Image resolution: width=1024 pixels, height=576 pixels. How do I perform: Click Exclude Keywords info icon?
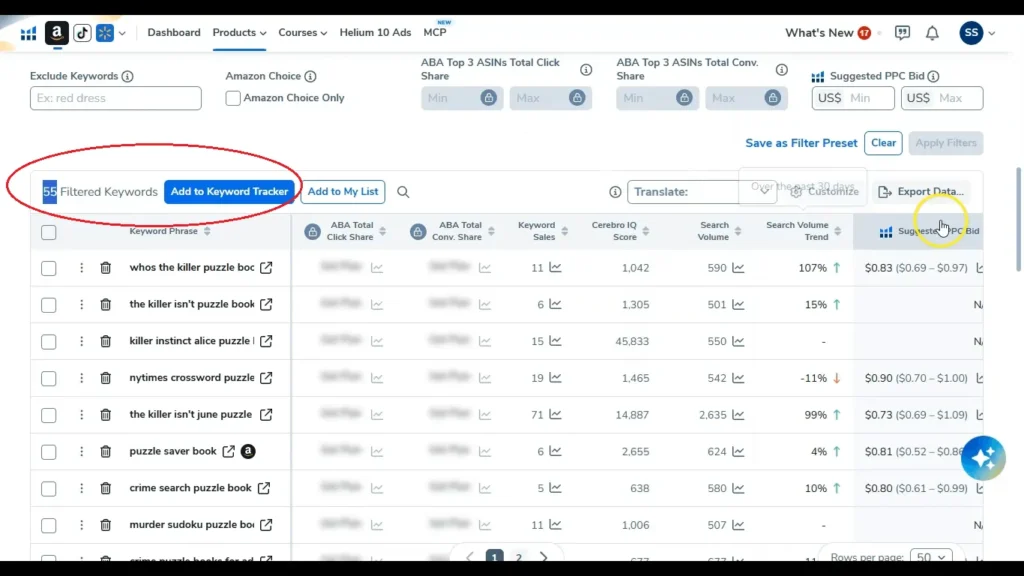[x=127, y=76]
